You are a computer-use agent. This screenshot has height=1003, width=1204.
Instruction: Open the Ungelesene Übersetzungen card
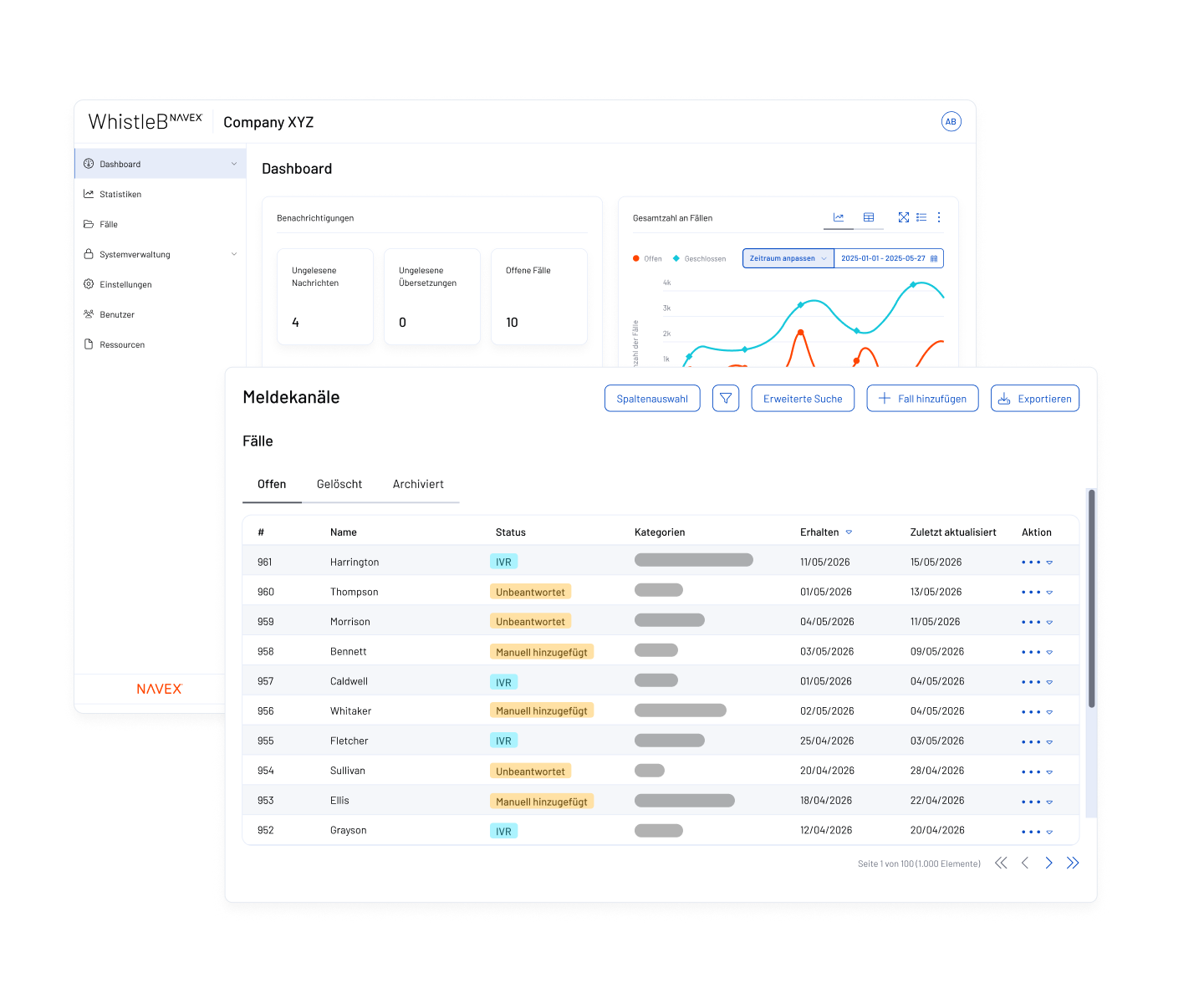pos(432,297)
